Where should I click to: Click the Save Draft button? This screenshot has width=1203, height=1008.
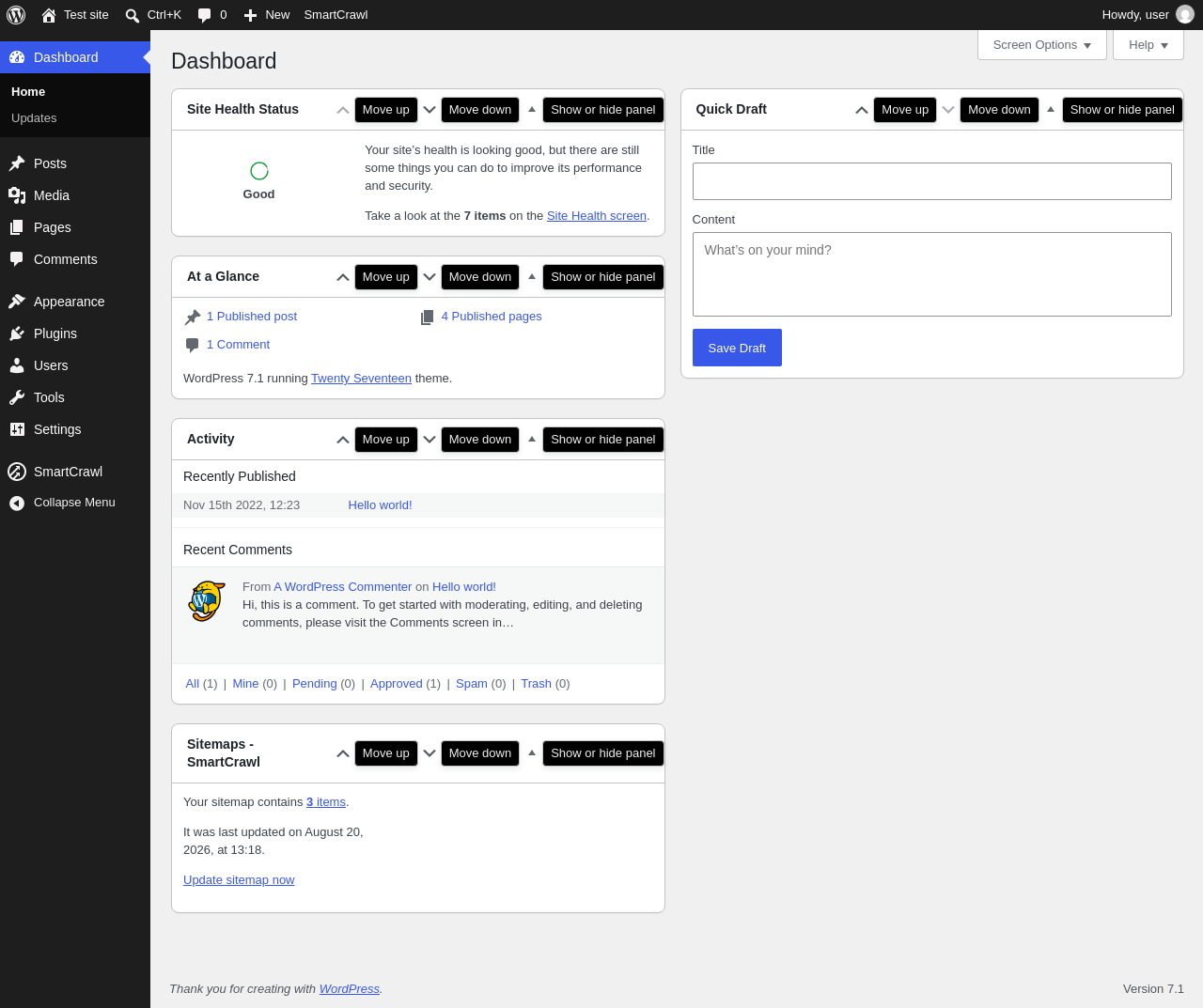click(x=737, y=348)
